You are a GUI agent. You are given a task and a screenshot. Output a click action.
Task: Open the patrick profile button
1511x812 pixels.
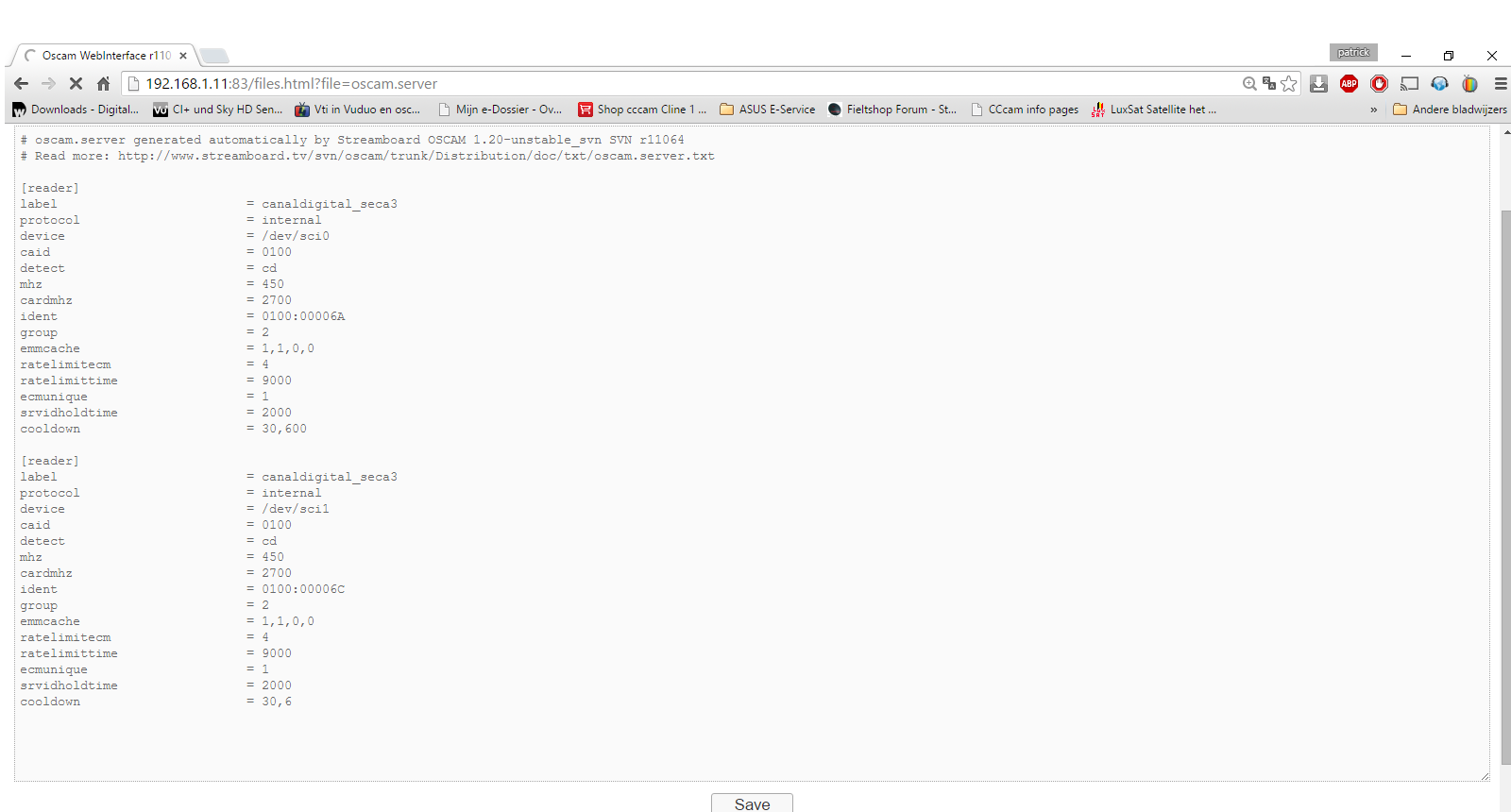[x=1353, y=52]
